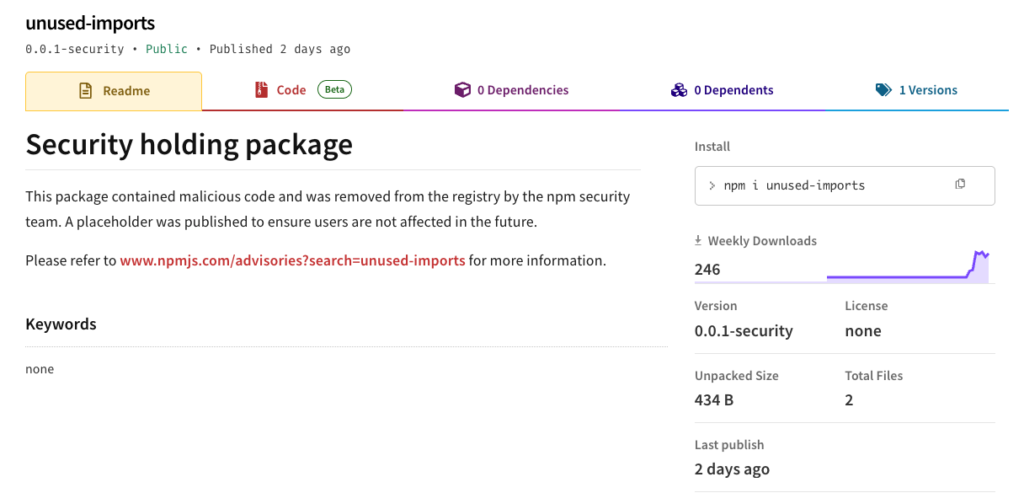Screen dimensions: 1024x493
Task: Click the blue Versions tags icon
Action: tap(883, 90)
